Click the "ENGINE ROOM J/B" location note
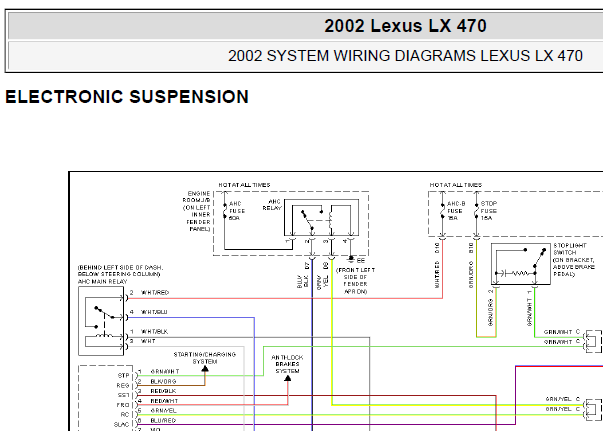The height and width of the screenshot is (431, 603). click(197, 211)
